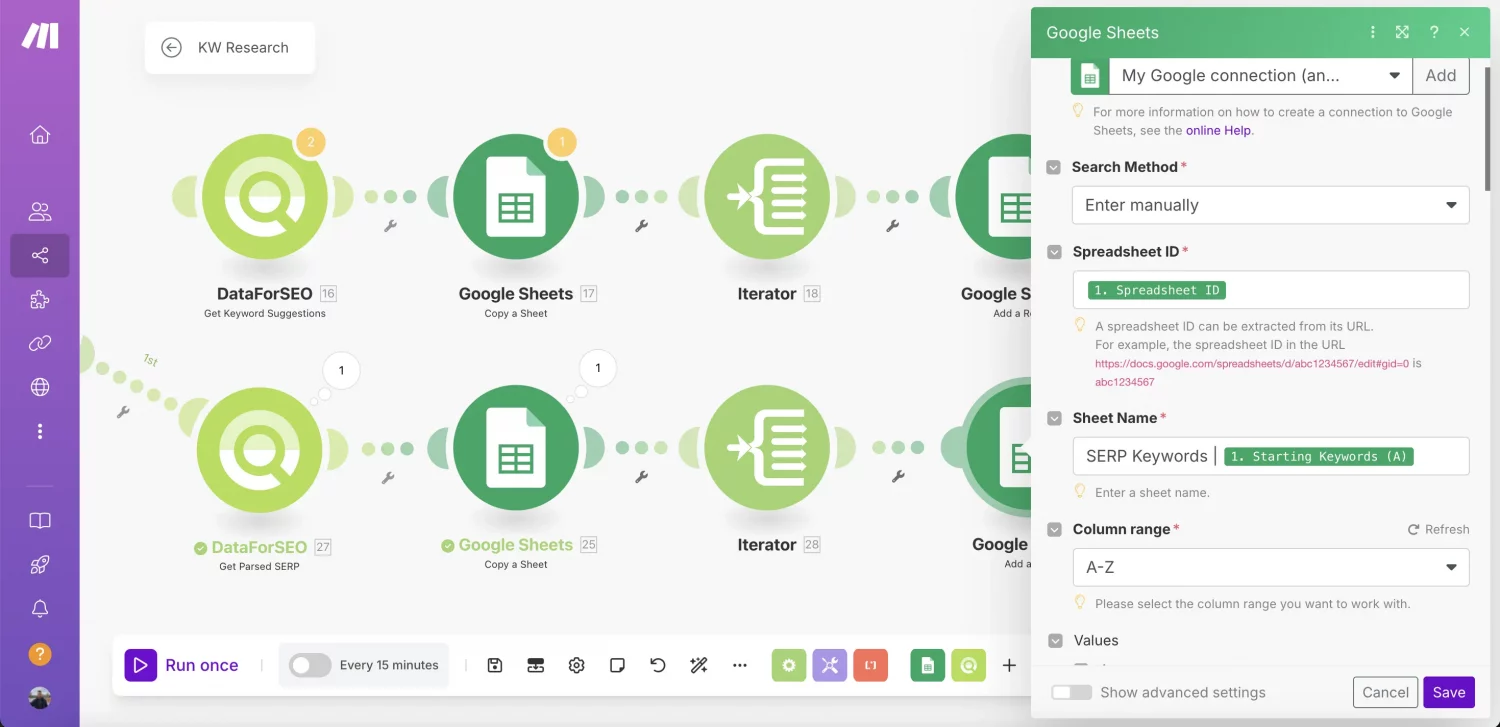The height and width of the screenshot is (727, 1500).
Task: Toggle the Column range checkbox
Action: [x=1054, y=529]
